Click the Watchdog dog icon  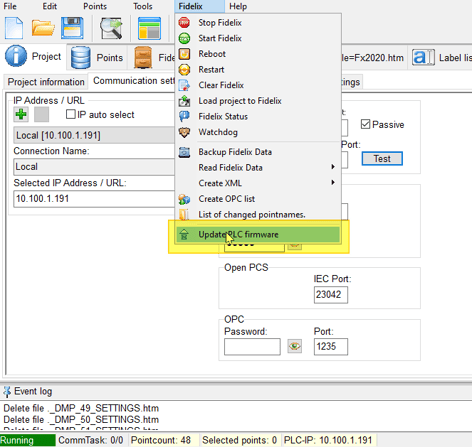click(x=184, y=132)
